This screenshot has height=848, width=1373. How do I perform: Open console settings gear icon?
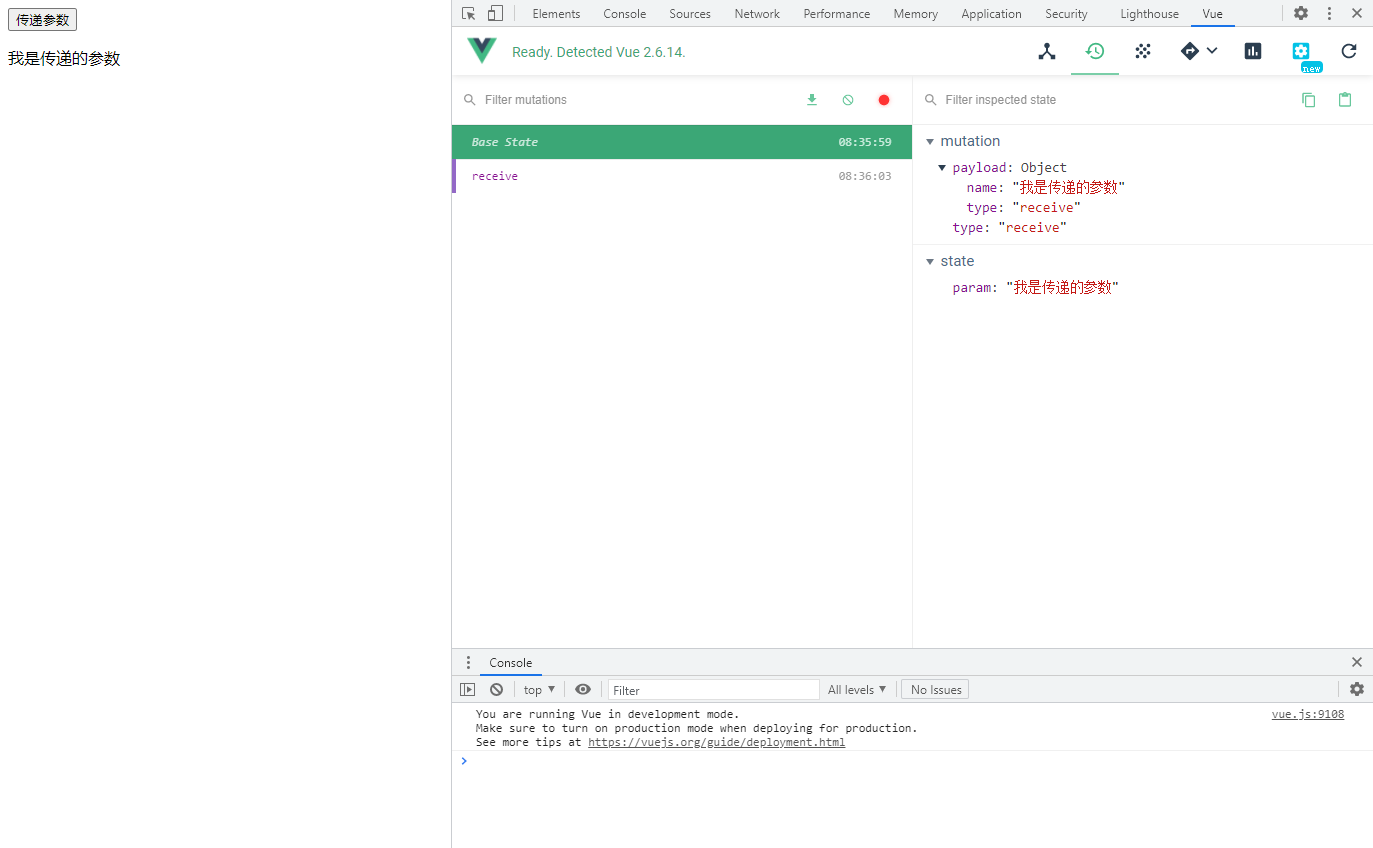coord(1357,689)
